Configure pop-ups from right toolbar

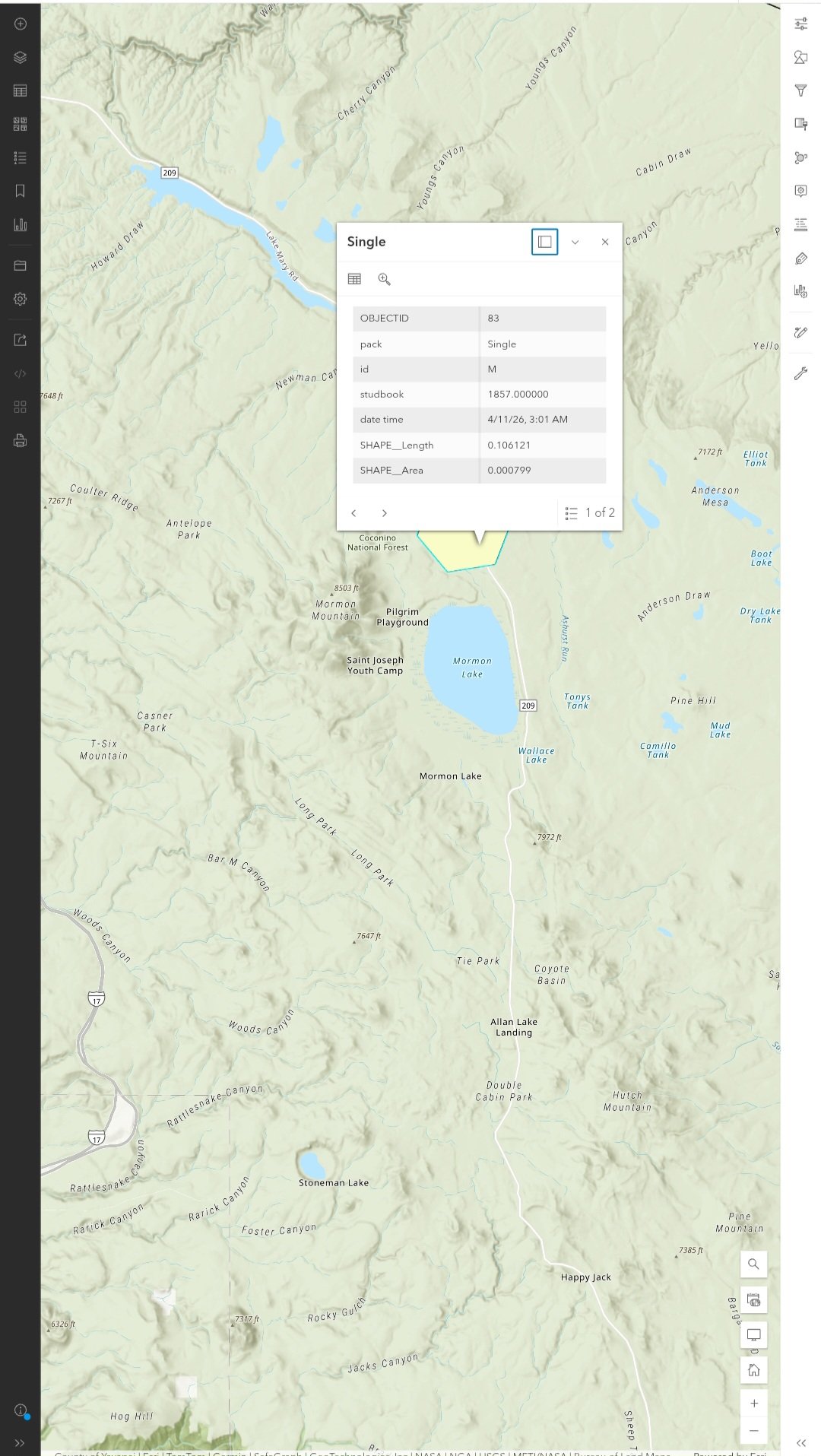(800, 191)
